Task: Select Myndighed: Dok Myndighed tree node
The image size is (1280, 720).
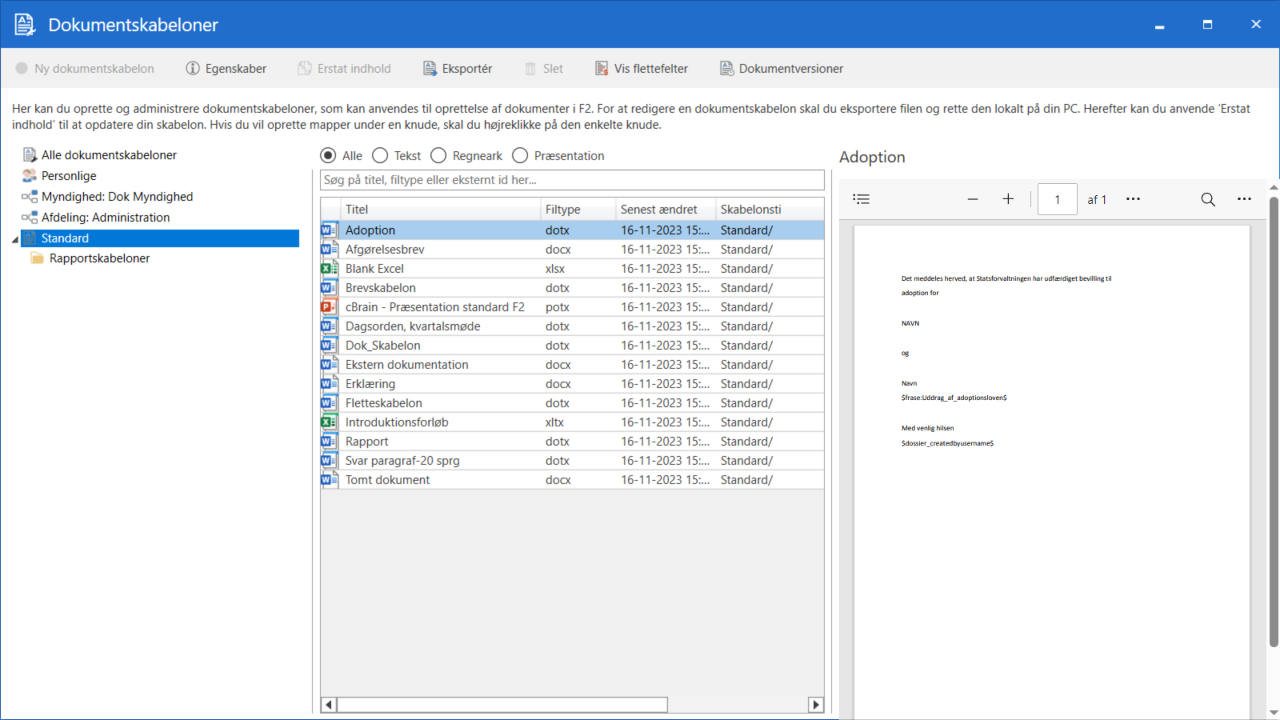Action: coord(117,197)
